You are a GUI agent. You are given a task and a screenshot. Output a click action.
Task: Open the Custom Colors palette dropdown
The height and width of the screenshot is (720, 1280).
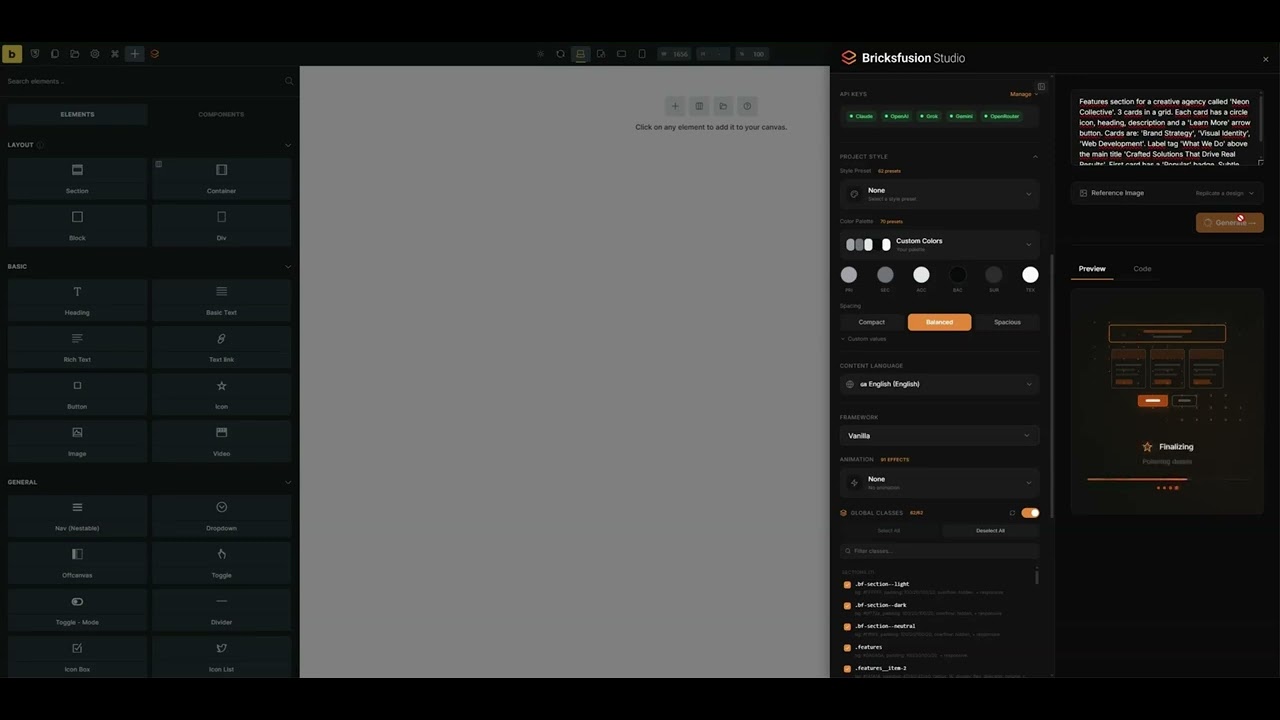pos(939,244)
